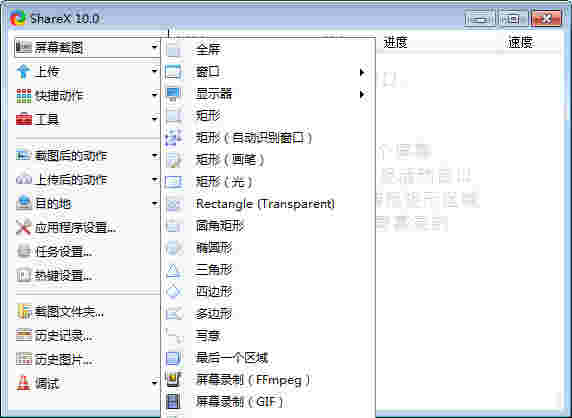The height and width of the screenshot is (418, 572).
Task: Expand the 上传 menu arrow
Action: [155, 71]
